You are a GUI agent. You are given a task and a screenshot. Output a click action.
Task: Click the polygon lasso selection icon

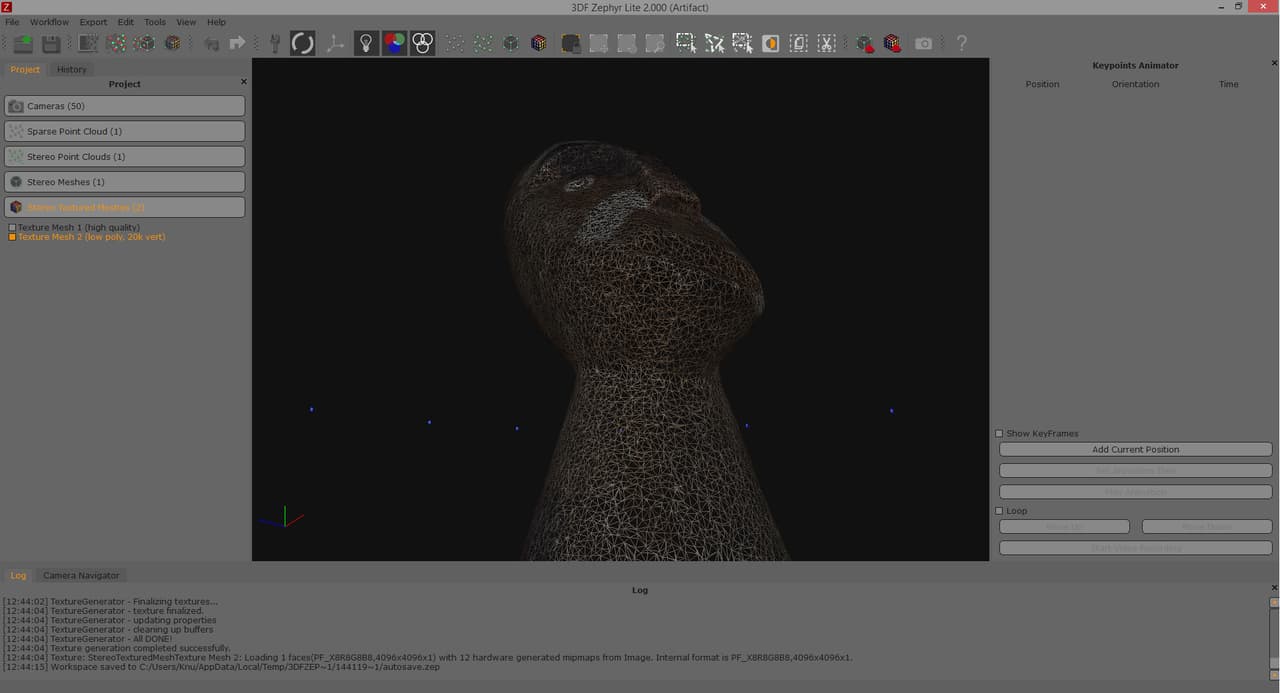(x=714, y=44)
